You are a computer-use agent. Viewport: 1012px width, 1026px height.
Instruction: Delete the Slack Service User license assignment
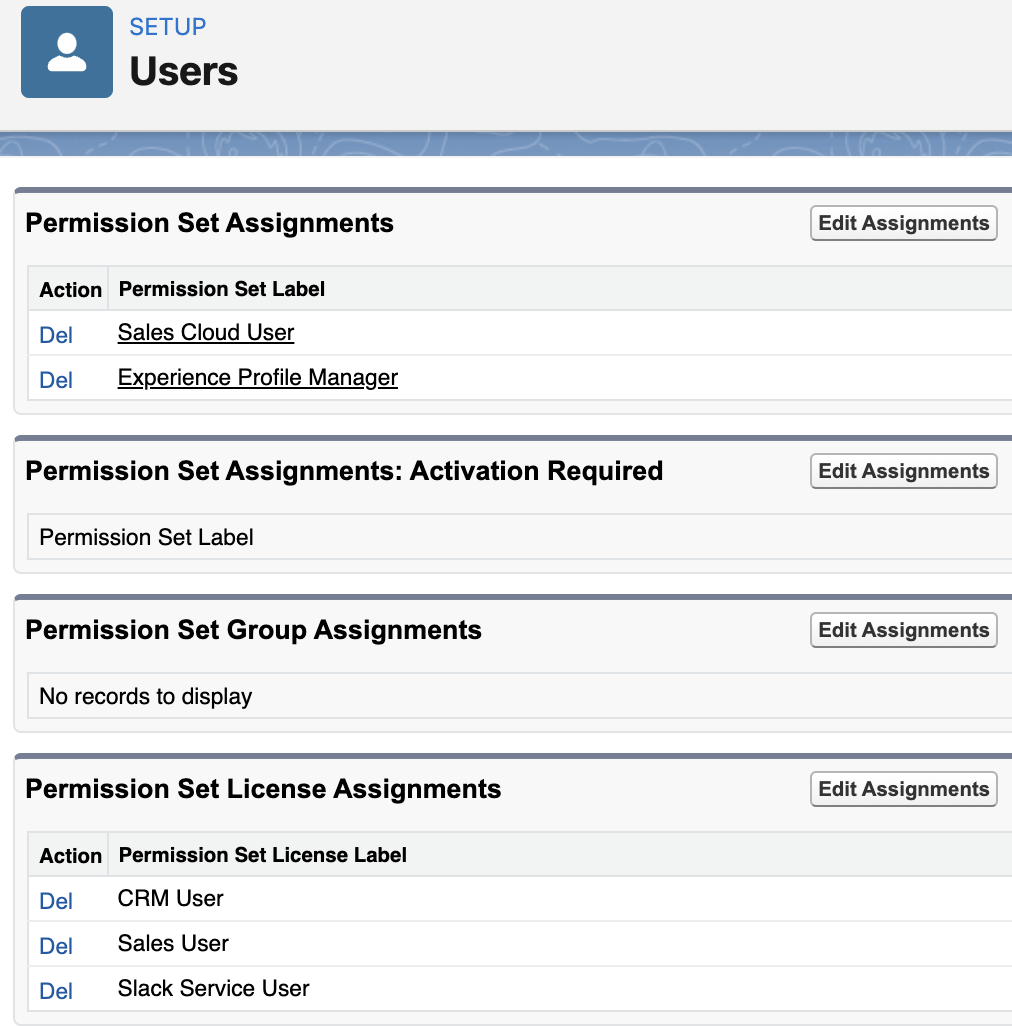pyautogui.click(x=56, y=991)
